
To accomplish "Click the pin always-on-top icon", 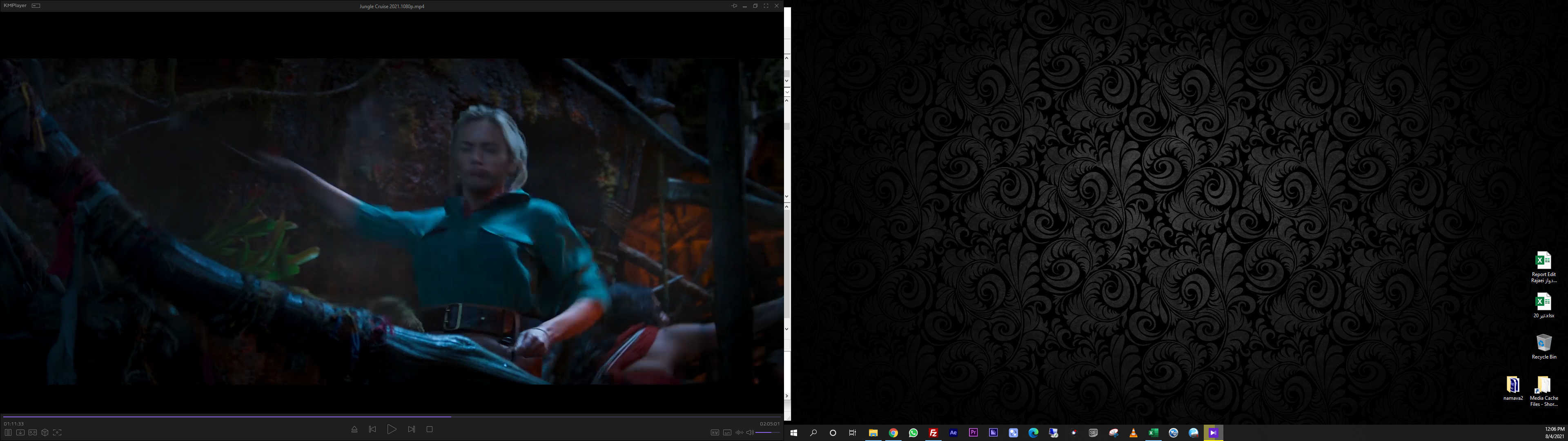I will pos(734,6).
